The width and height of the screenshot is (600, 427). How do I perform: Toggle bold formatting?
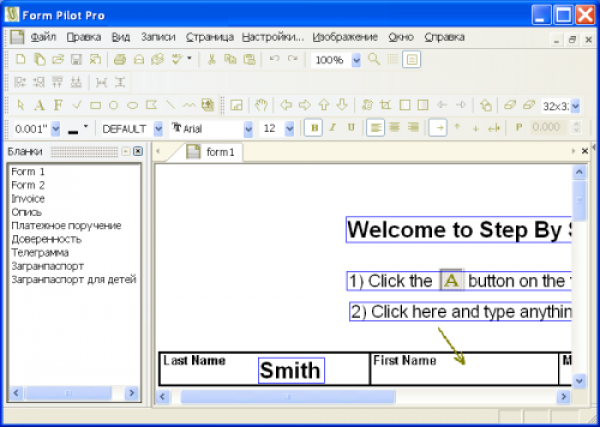(314, 128)
